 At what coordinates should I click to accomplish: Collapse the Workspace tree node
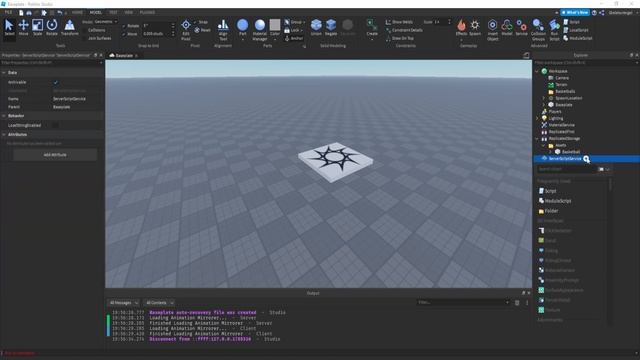click(537, 71)
